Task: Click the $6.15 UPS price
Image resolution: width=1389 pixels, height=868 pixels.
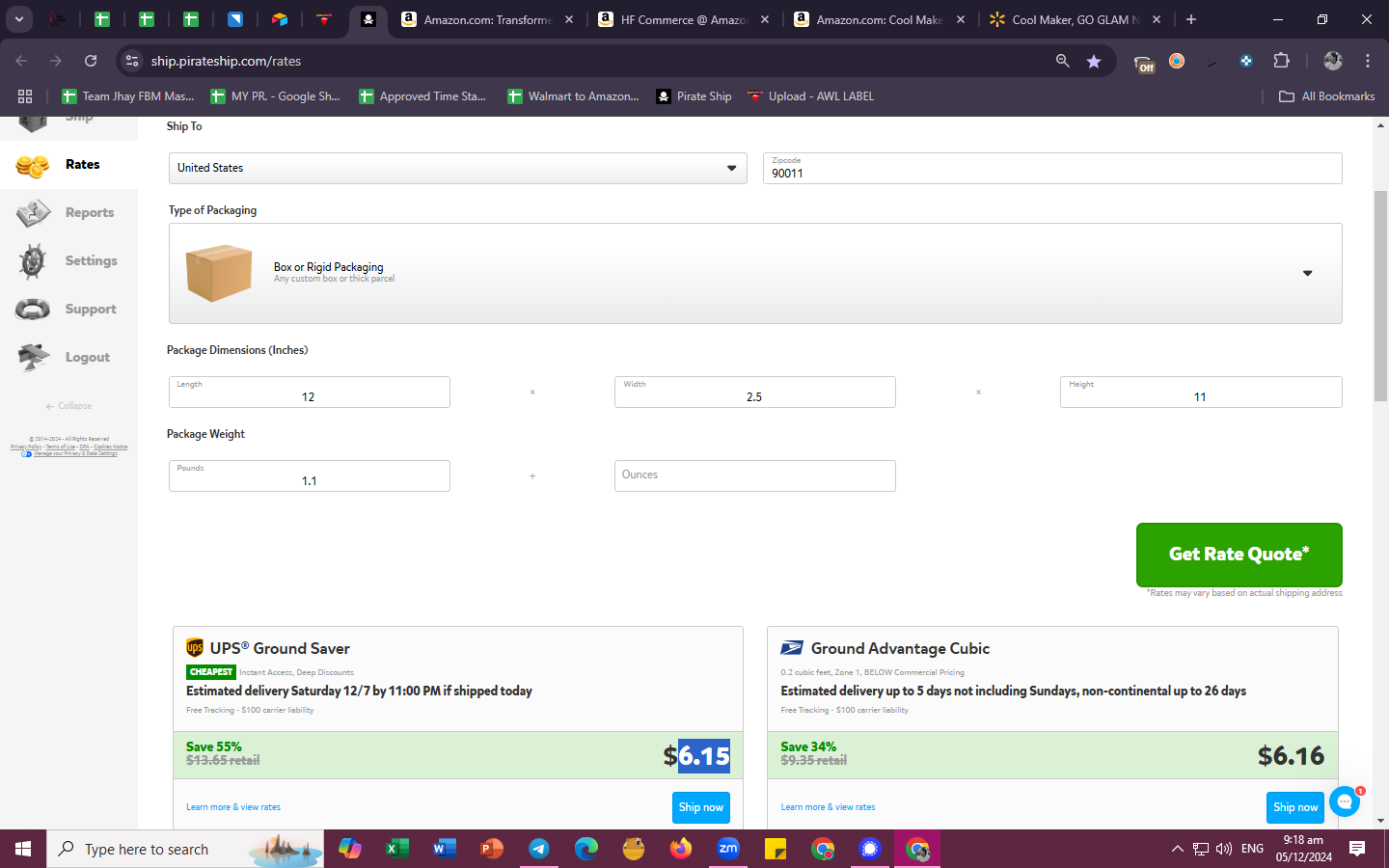Action: coord(696,756)
